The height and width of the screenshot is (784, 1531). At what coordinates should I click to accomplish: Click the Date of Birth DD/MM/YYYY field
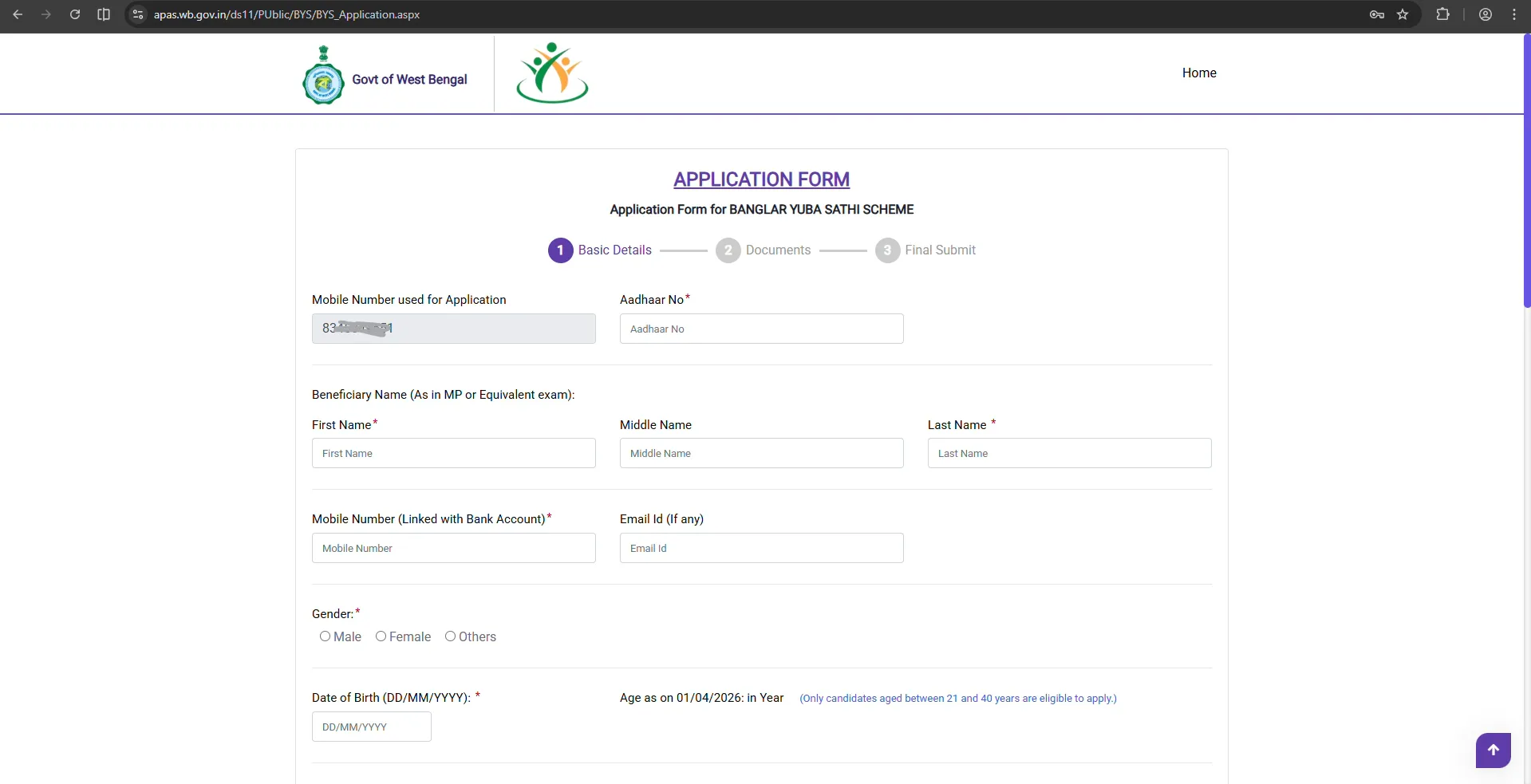point(370,726)
